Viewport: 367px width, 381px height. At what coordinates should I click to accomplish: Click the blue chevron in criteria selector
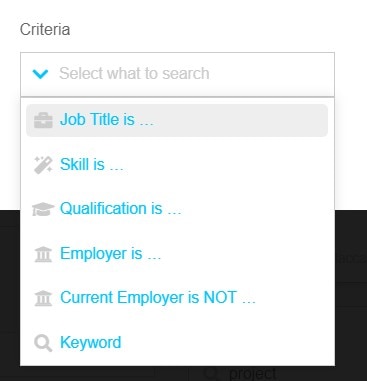click(40, 74)
